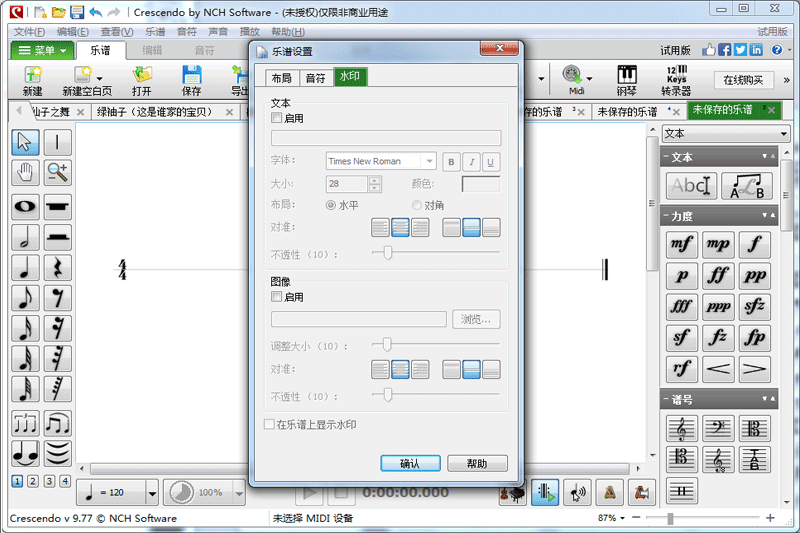Select the quarter note tool
Viewport: 800px width, 533px height.
click(x=25, y=267)
